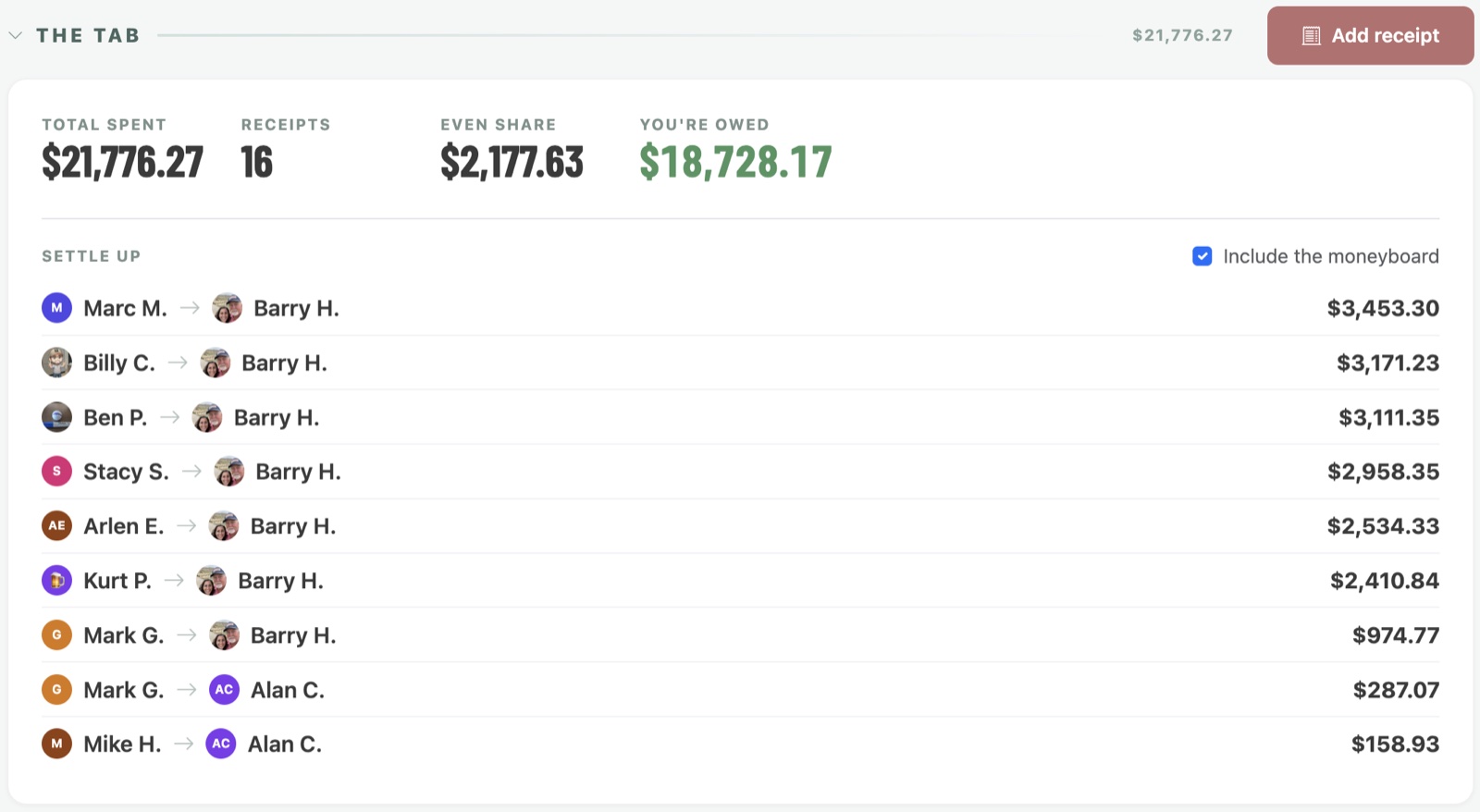Click Mike H.'s brown avatar icon

click(x=56, y=744)
